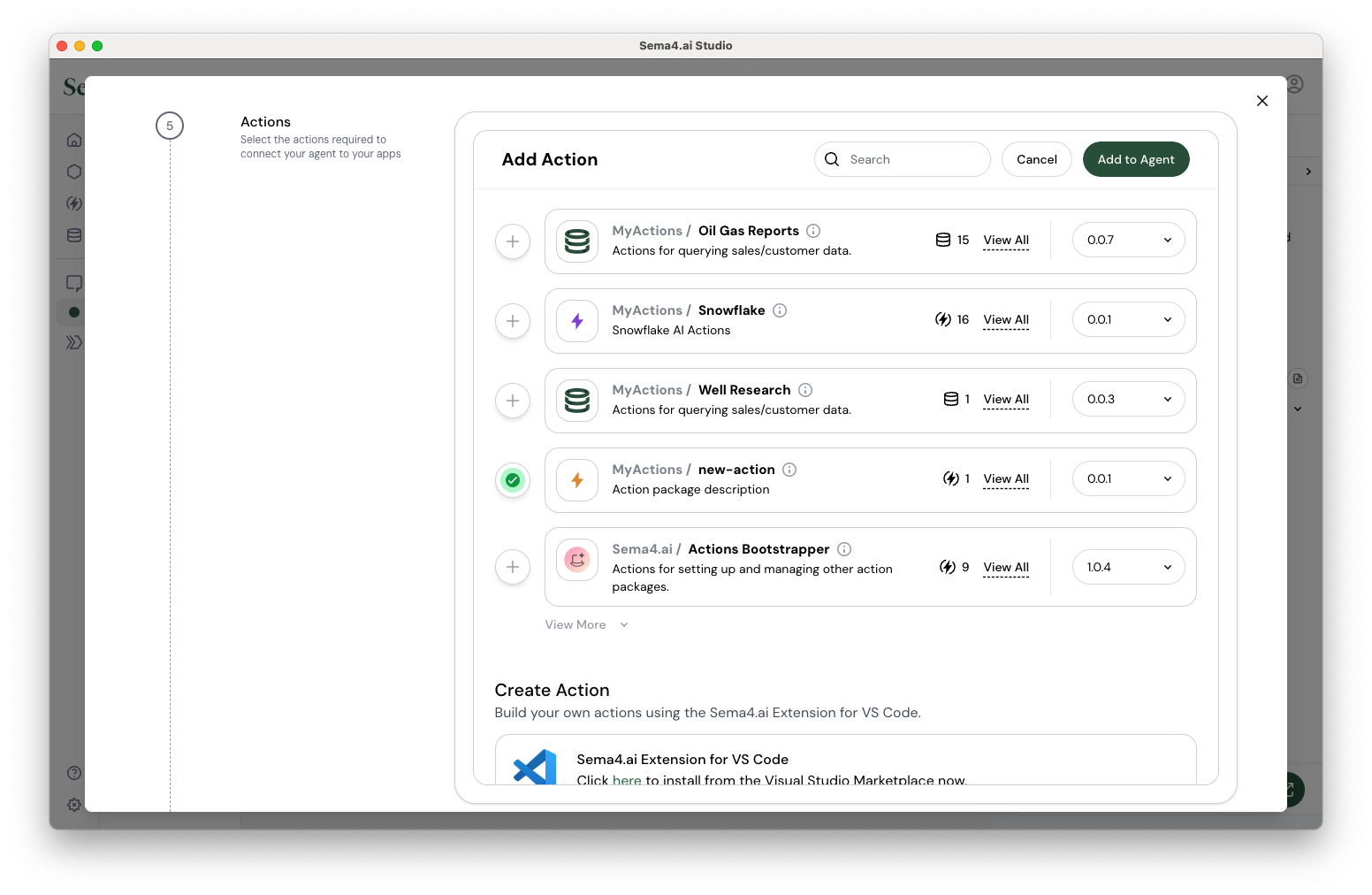The height and width of the screenshot is (895, 1372).
Task: Open version dropdown 0.0.7 for Oil Gas Reports
Action: (x=1129, y=240)
